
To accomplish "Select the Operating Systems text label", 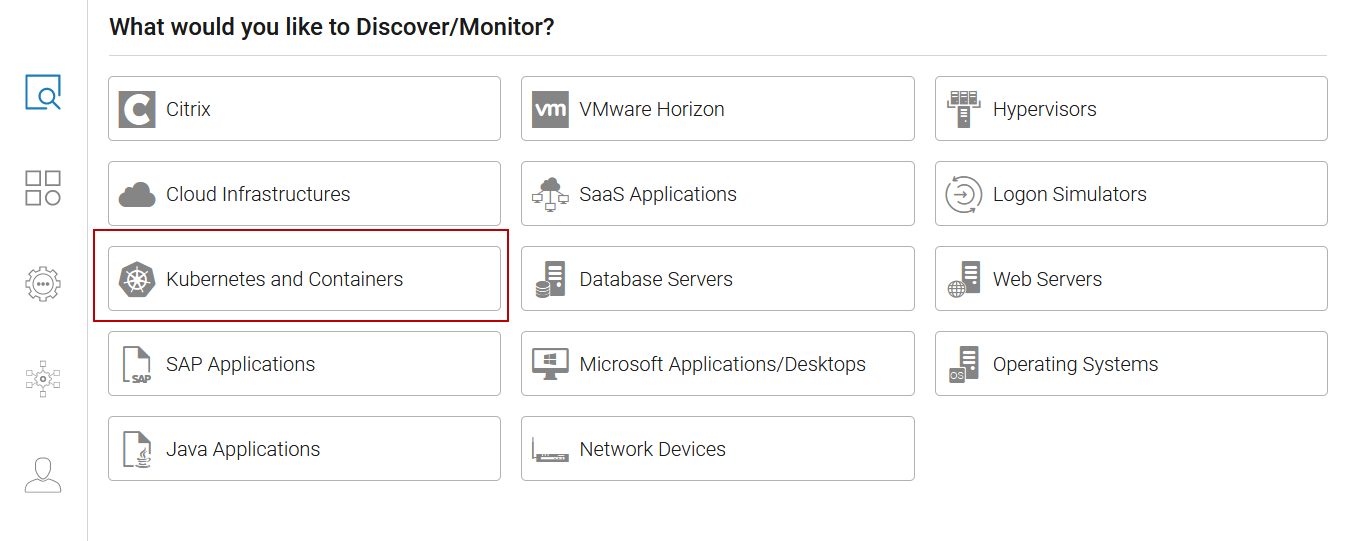I will pos(1075,364).
